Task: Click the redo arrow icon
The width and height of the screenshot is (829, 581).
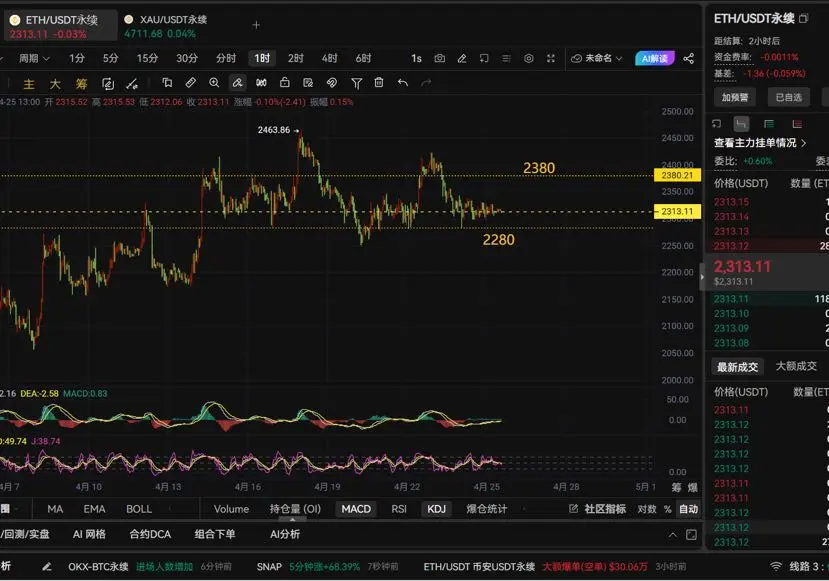Action: (426, 82)
